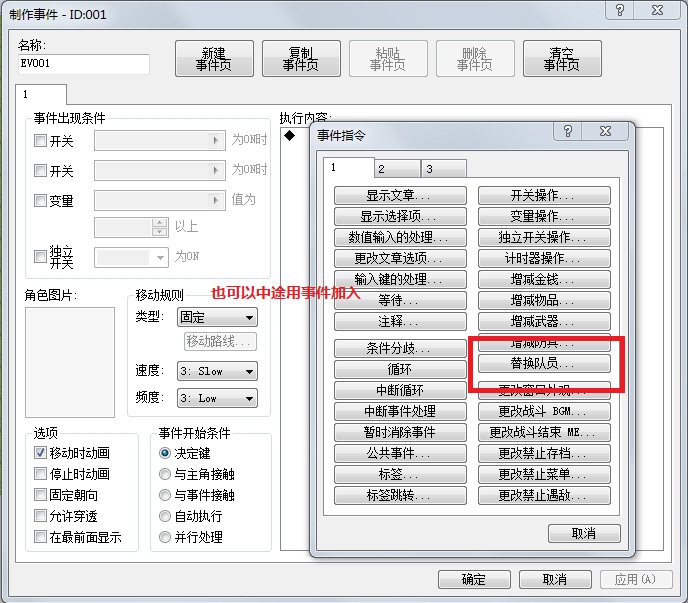This screenshot has height=603, width=688.
Task: Switch to tab 3 of 事件指令
Action: tap(444, 169)
